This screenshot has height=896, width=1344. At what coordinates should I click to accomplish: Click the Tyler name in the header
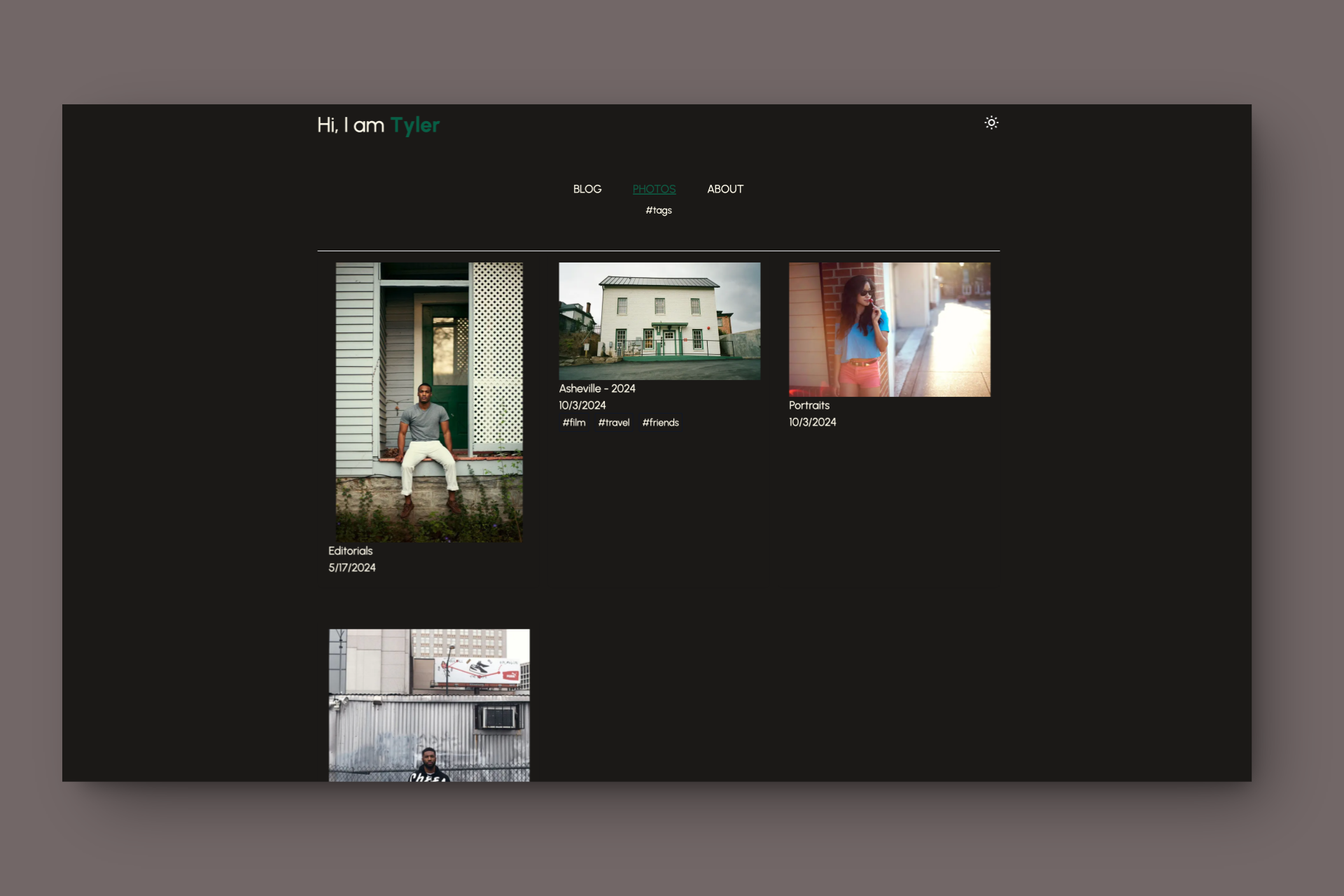416,125
